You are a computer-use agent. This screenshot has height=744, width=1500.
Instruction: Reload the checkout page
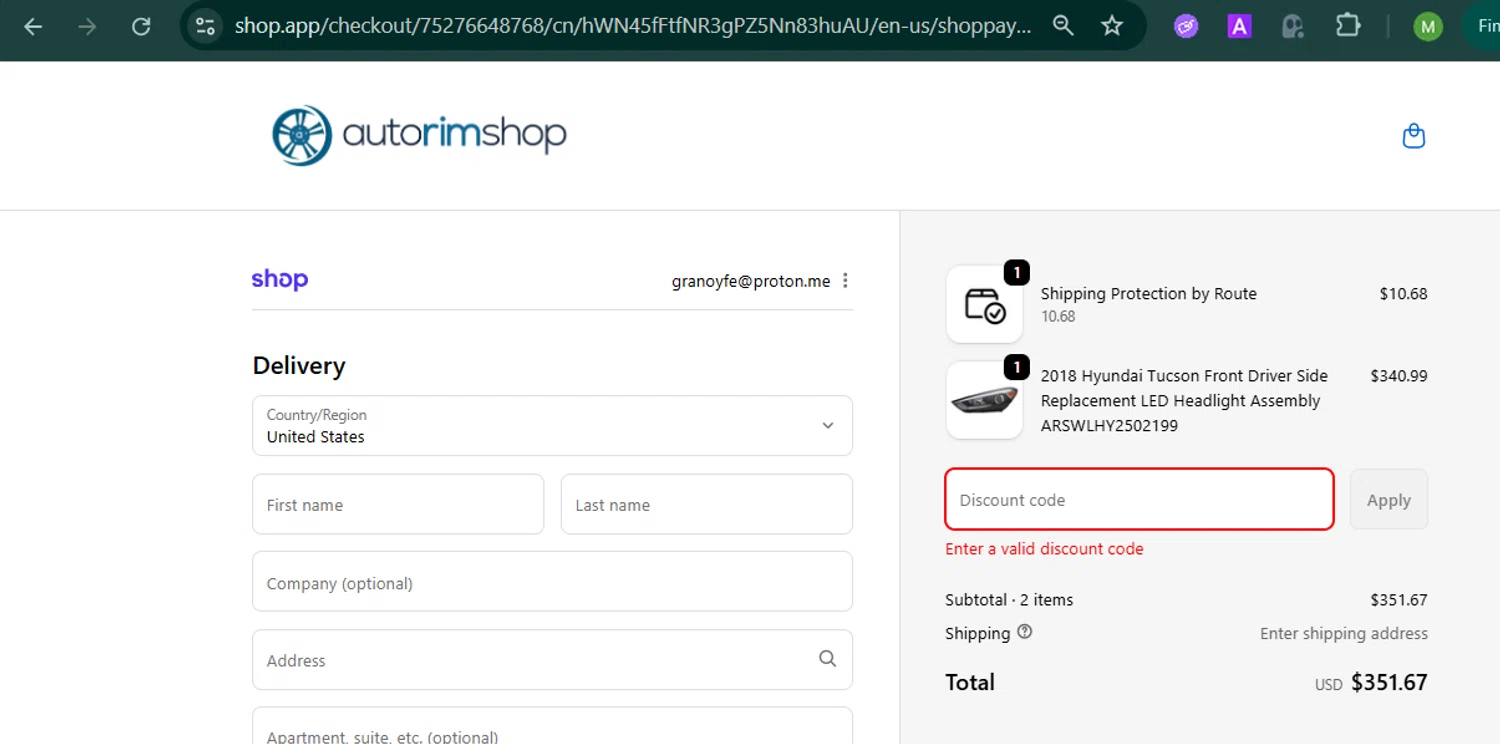click(141, 26)
